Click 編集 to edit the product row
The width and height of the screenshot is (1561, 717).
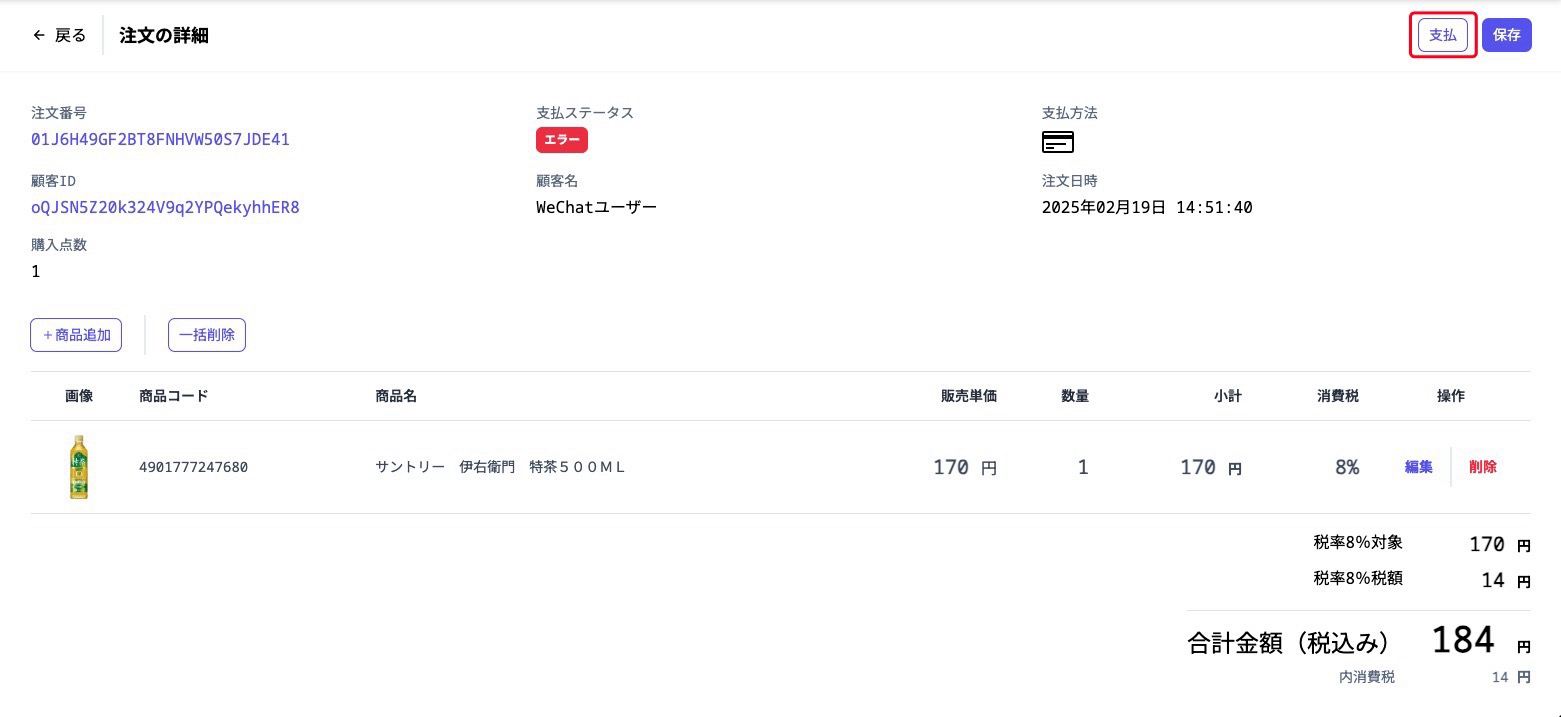click(x=1417, y=466)
